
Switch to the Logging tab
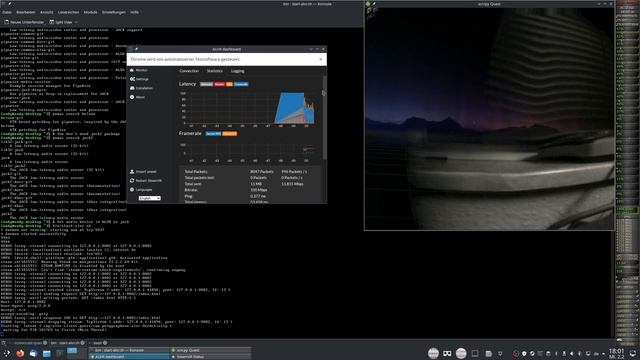[x=238, y=71]
